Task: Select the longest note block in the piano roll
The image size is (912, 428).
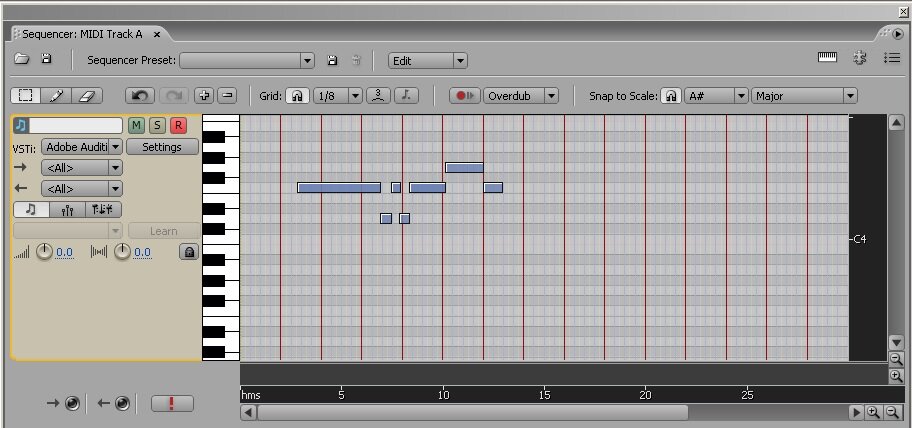Action: coord(339,188)
